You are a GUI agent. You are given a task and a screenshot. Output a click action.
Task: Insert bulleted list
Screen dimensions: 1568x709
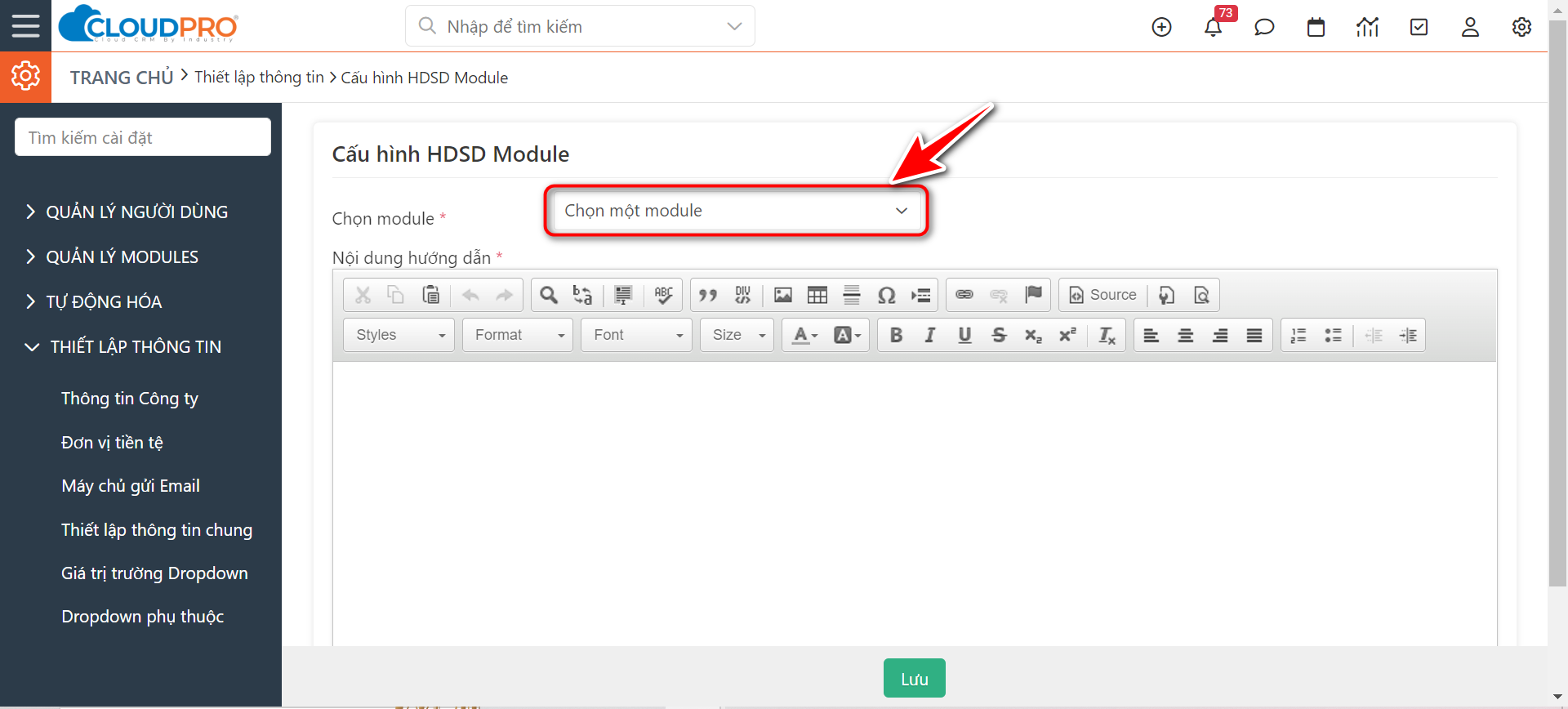coord(1333,335)
